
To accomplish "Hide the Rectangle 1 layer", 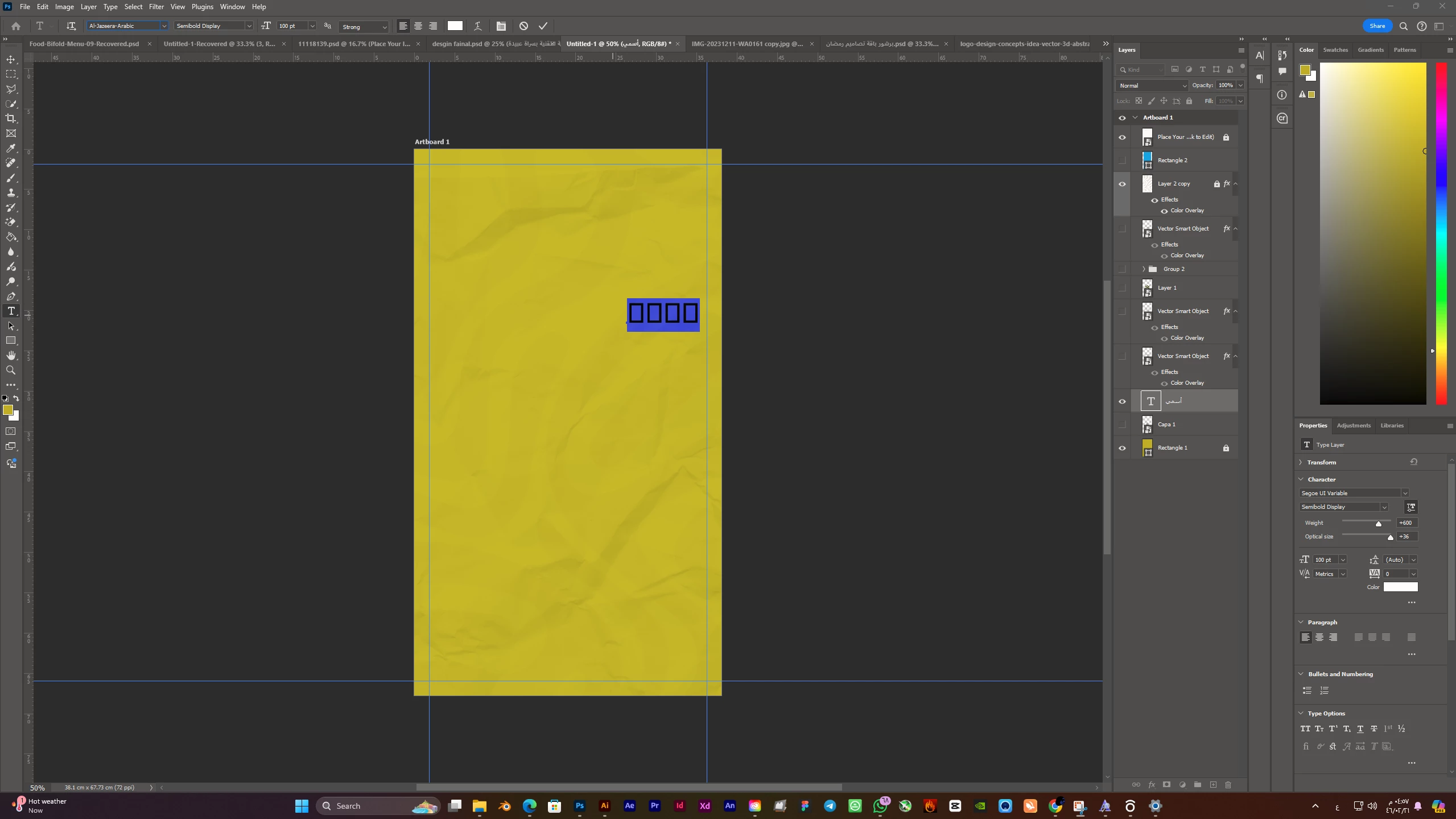I will click(x=1122, y=448).
